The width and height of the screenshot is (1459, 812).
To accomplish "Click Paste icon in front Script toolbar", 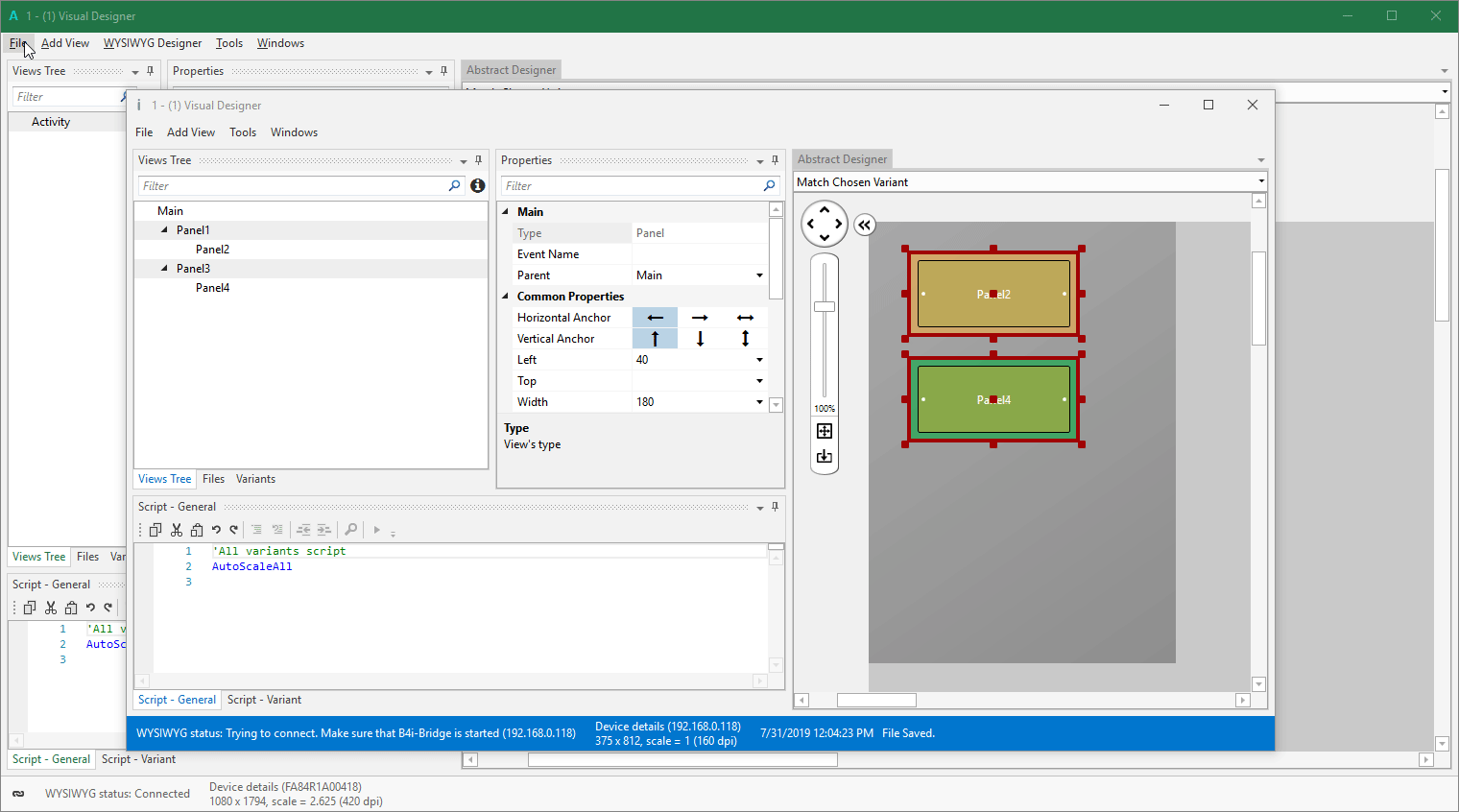I will tap(197, 530).
